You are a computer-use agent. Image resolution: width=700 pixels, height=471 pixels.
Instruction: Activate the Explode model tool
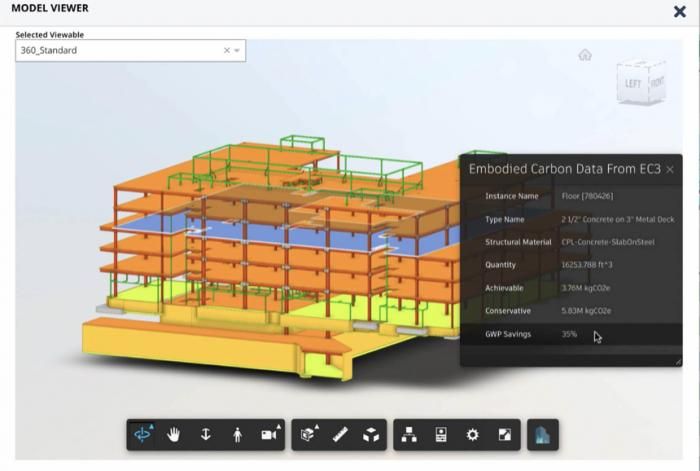371,434
